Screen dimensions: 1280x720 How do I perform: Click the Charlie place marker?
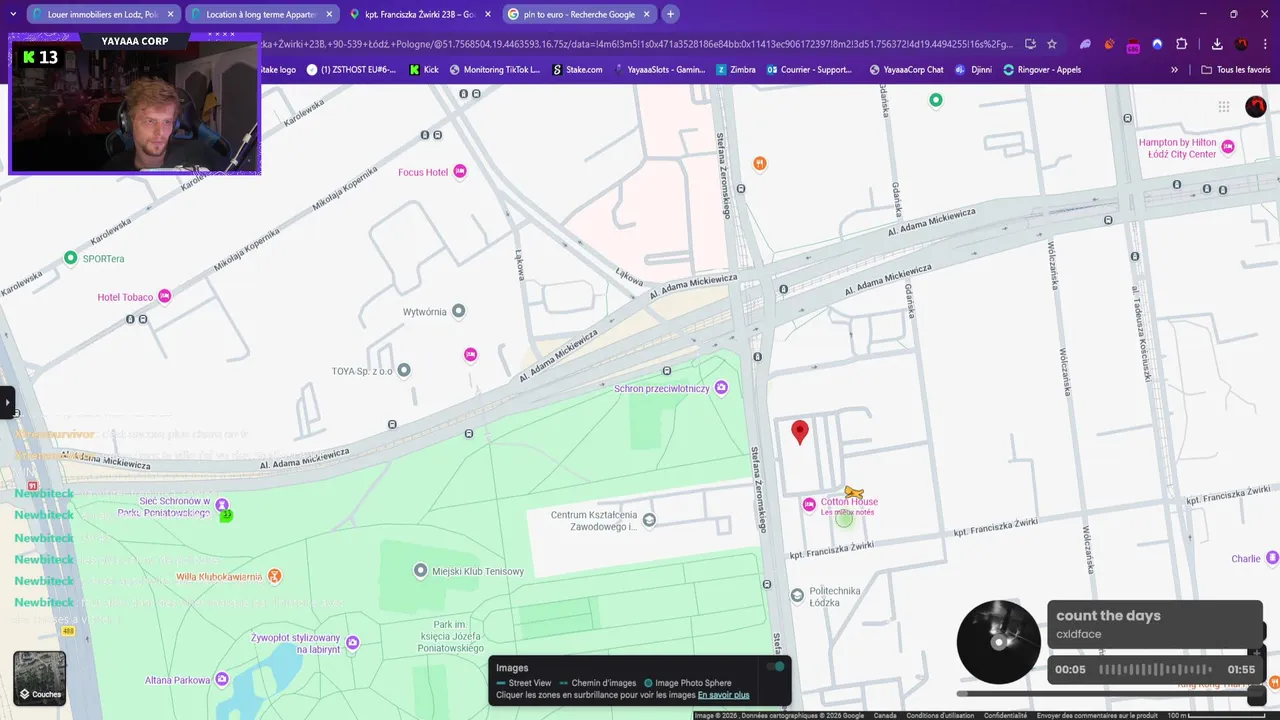pyautogui.click(x=1272, y=558)
